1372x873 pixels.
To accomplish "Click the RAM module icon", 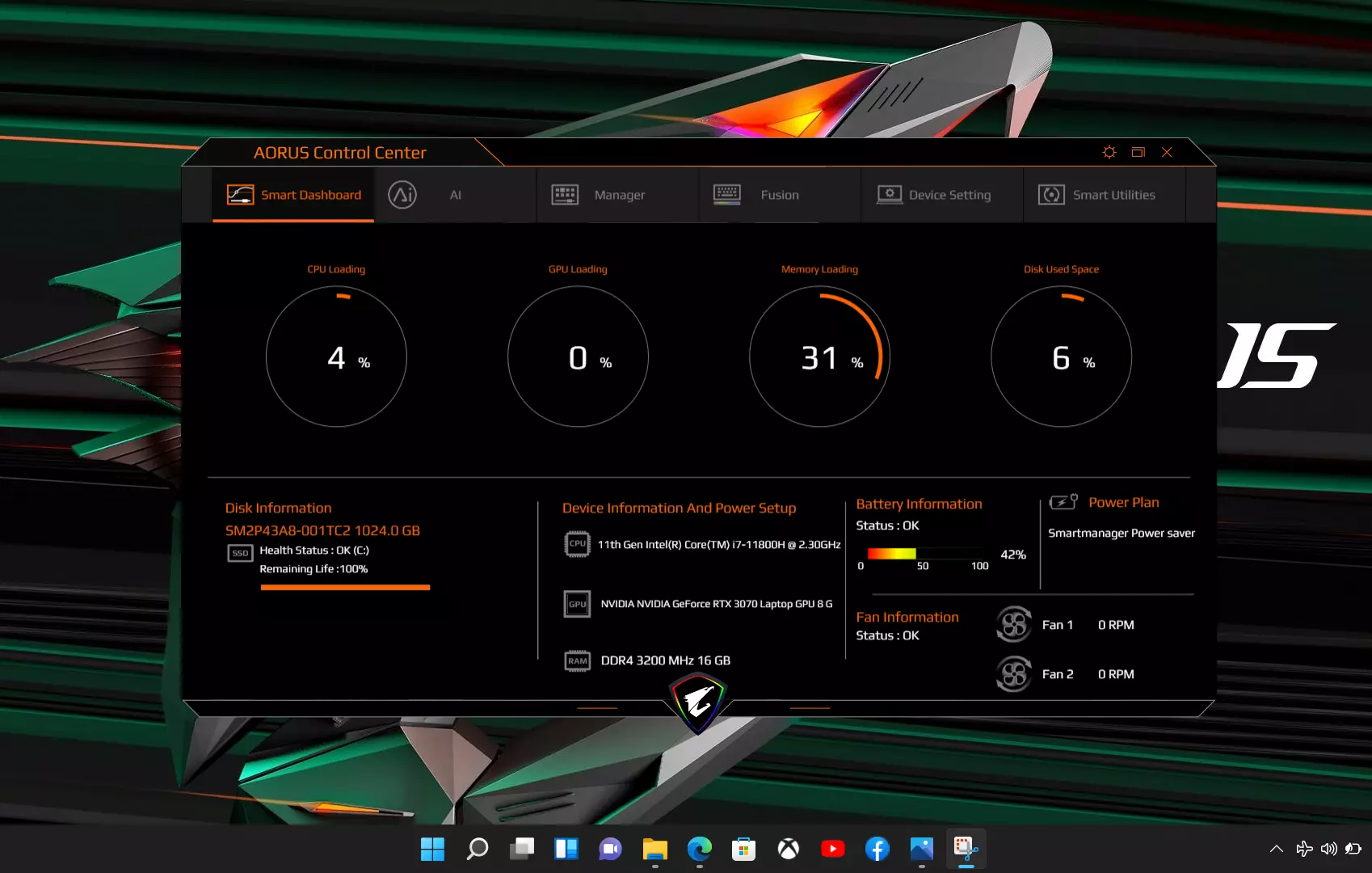I will pos(577,661).
